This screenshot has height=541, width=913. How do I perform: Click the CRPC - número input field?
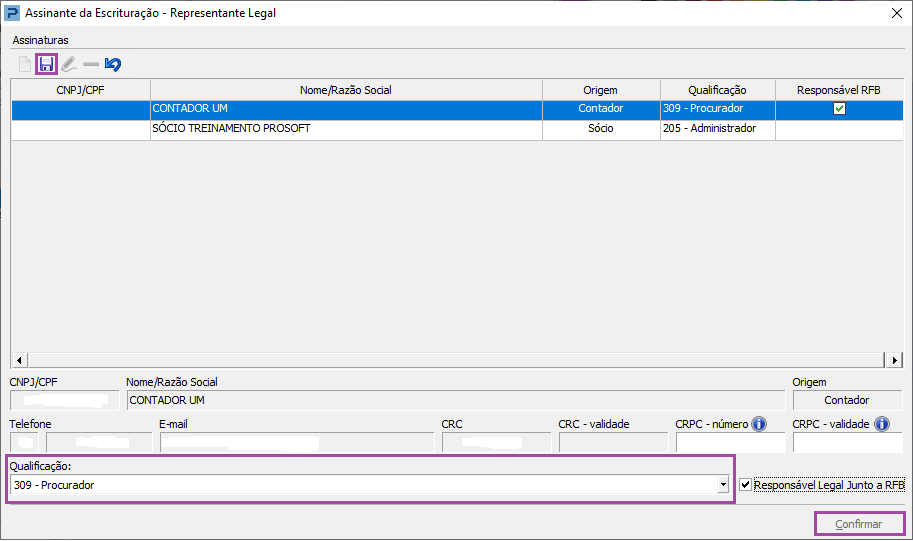tap(730, 442)
